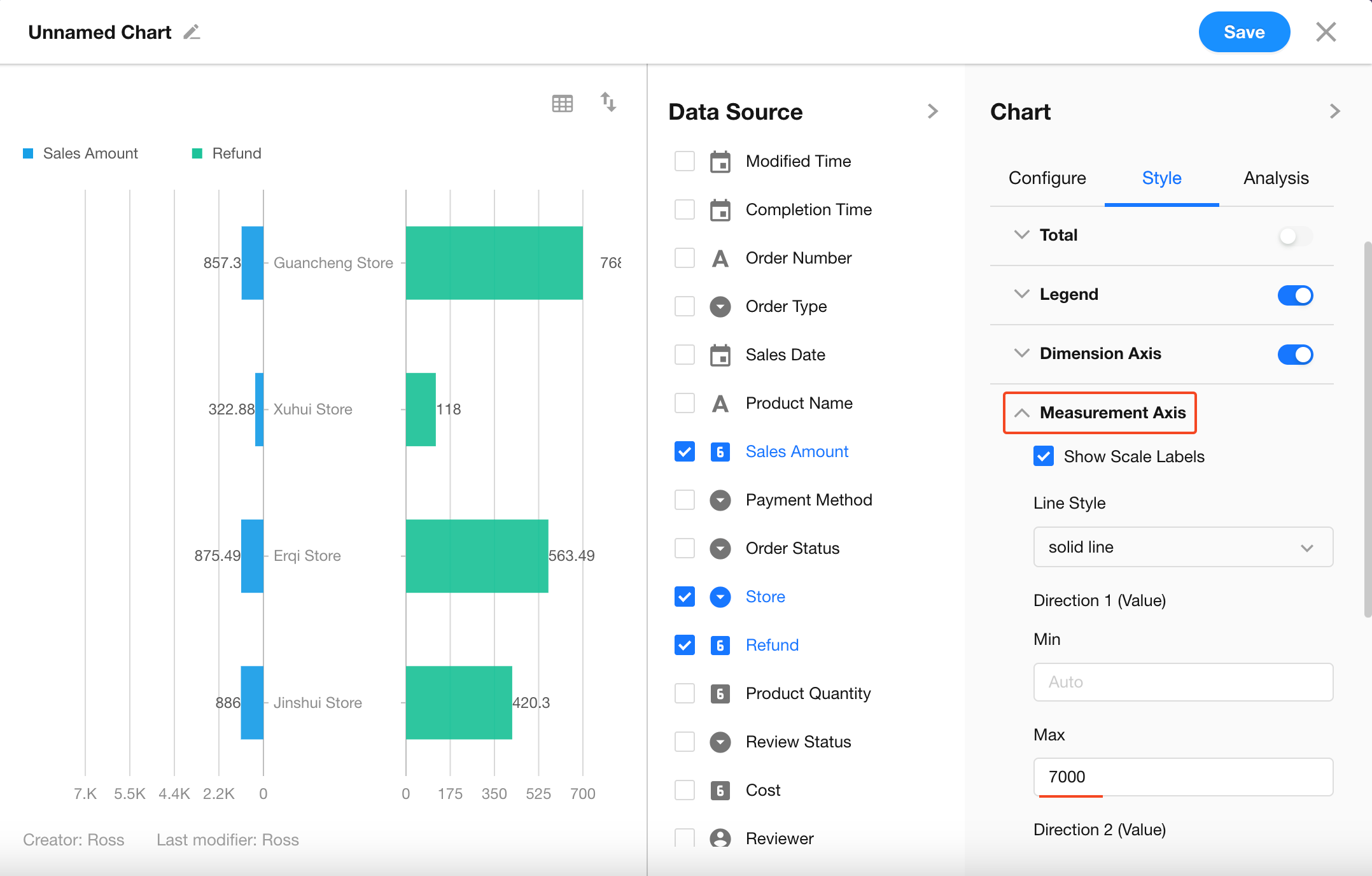This screenshot has width=1372, height=876.
Task: Uncheck the Sales Amount field checkbox
Action: point(685,452)
